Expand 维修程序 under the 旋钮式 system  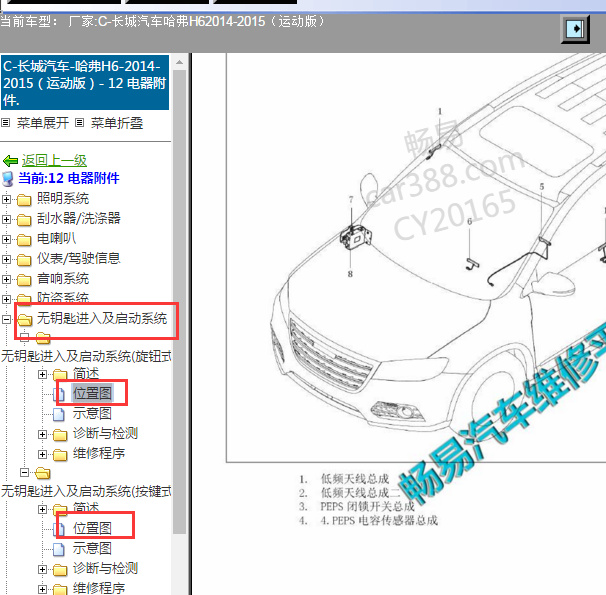pyautogui.click(x=43, y=455)
